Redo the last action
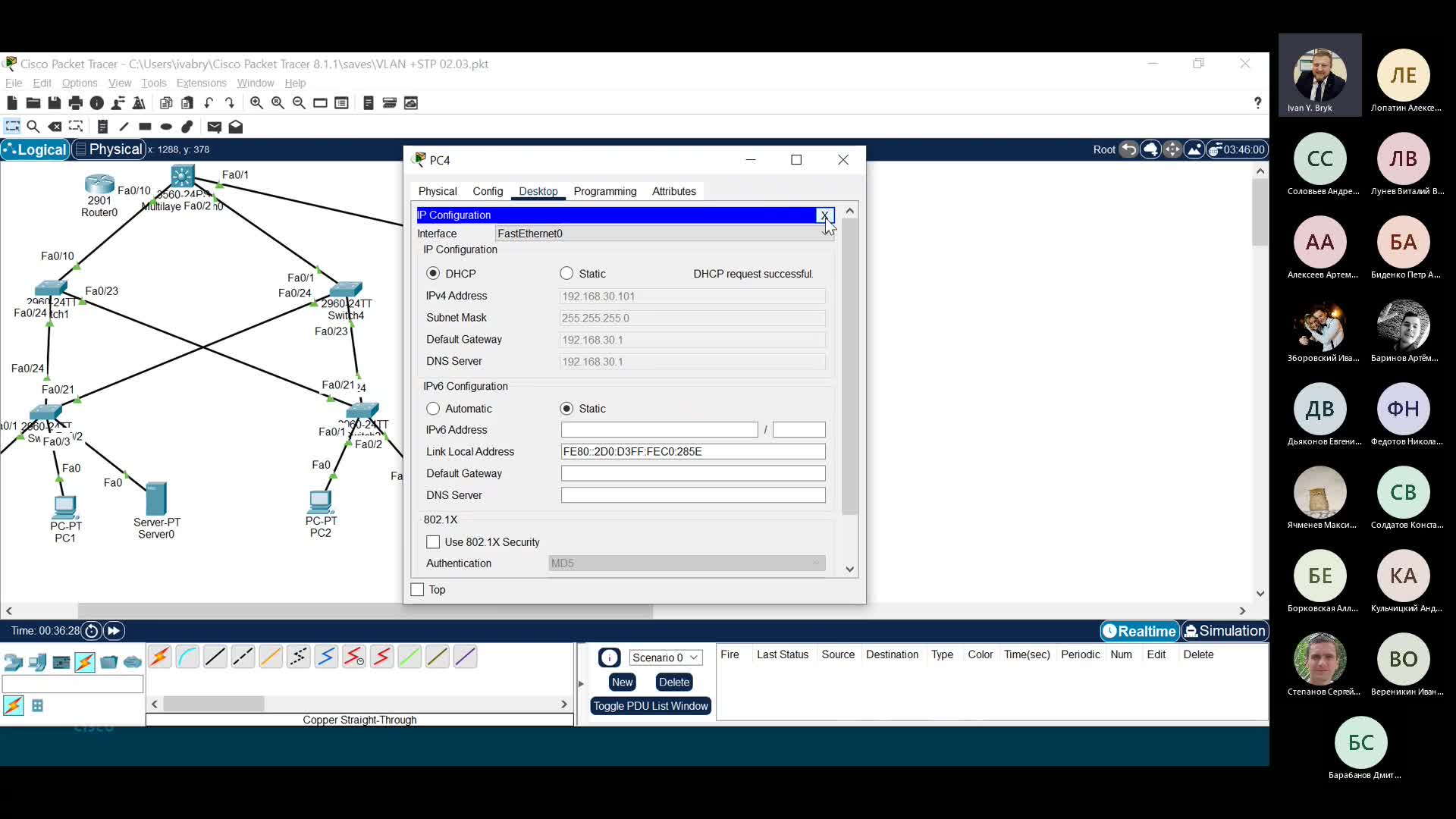Image resolution: width=1456 pixels, height=819 pixels. 230,103
